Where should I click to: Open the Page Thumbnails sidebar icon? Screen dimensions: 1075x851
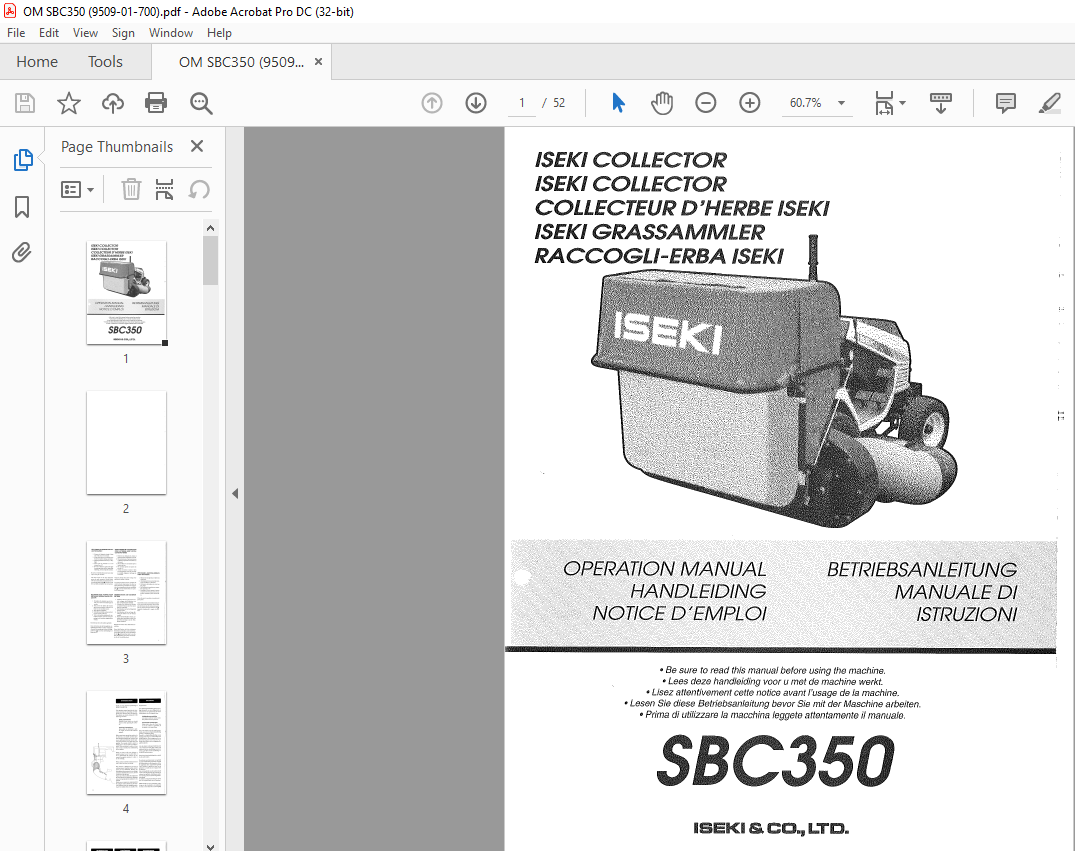coord(23,160)
